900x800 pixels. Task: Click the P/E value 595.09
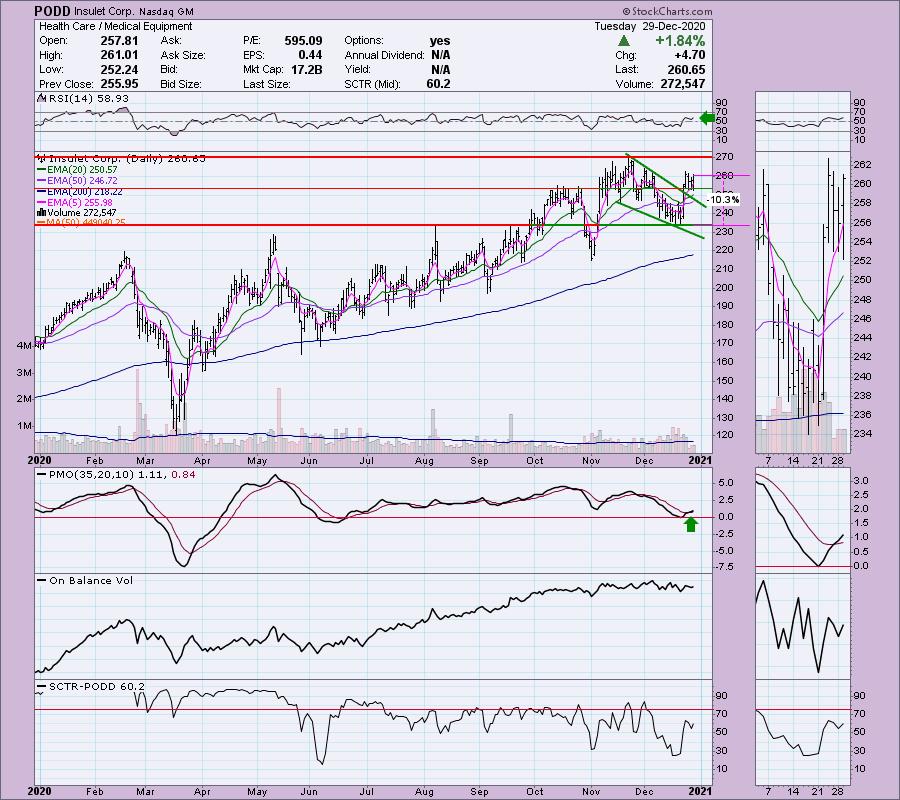[303, 41]
